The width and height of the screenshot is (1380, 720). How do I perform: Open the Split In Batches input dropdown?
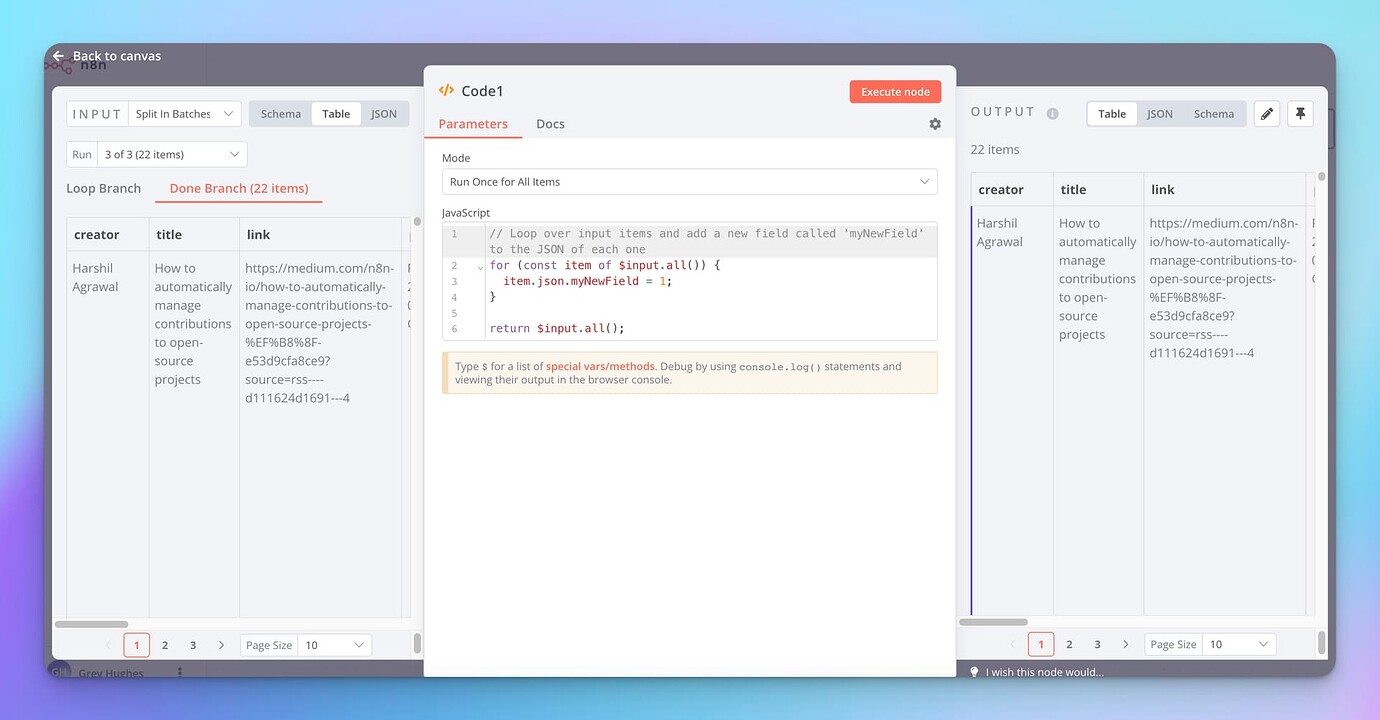(x=184, y=114)
